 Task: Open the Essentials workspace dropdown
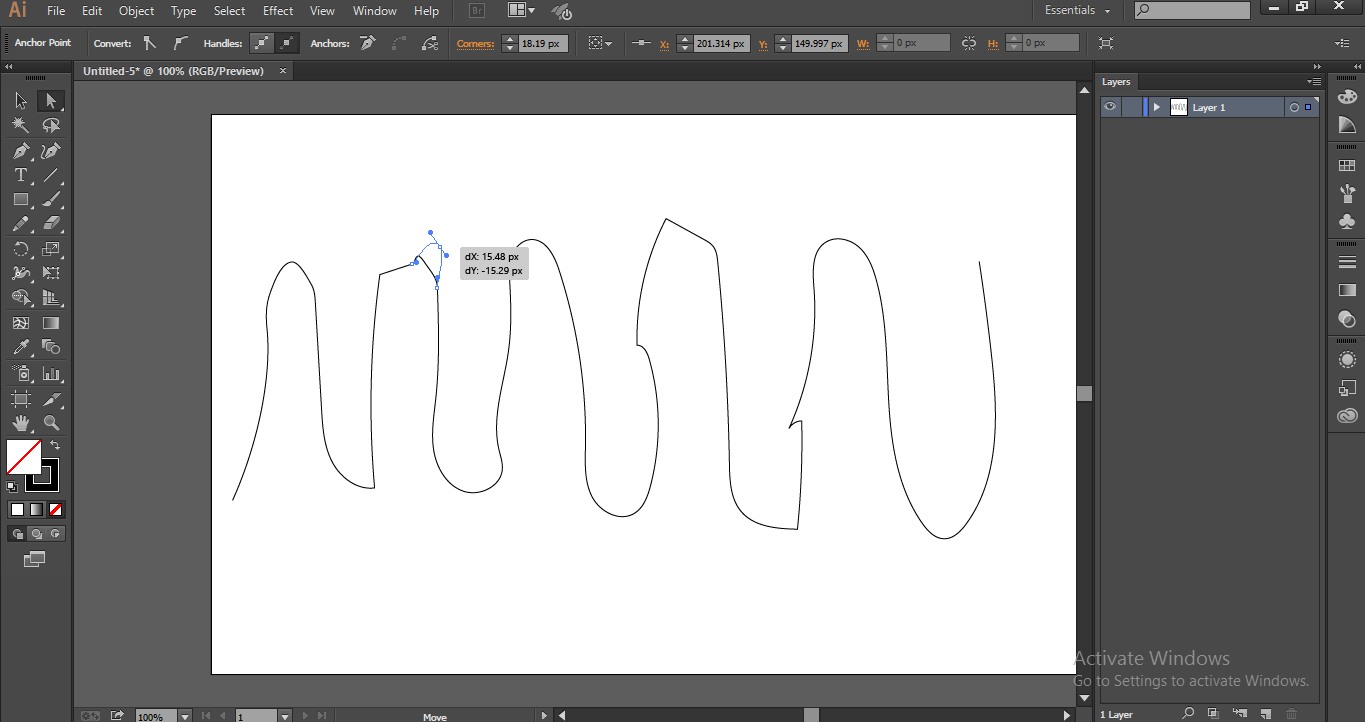coord(1077,10)
